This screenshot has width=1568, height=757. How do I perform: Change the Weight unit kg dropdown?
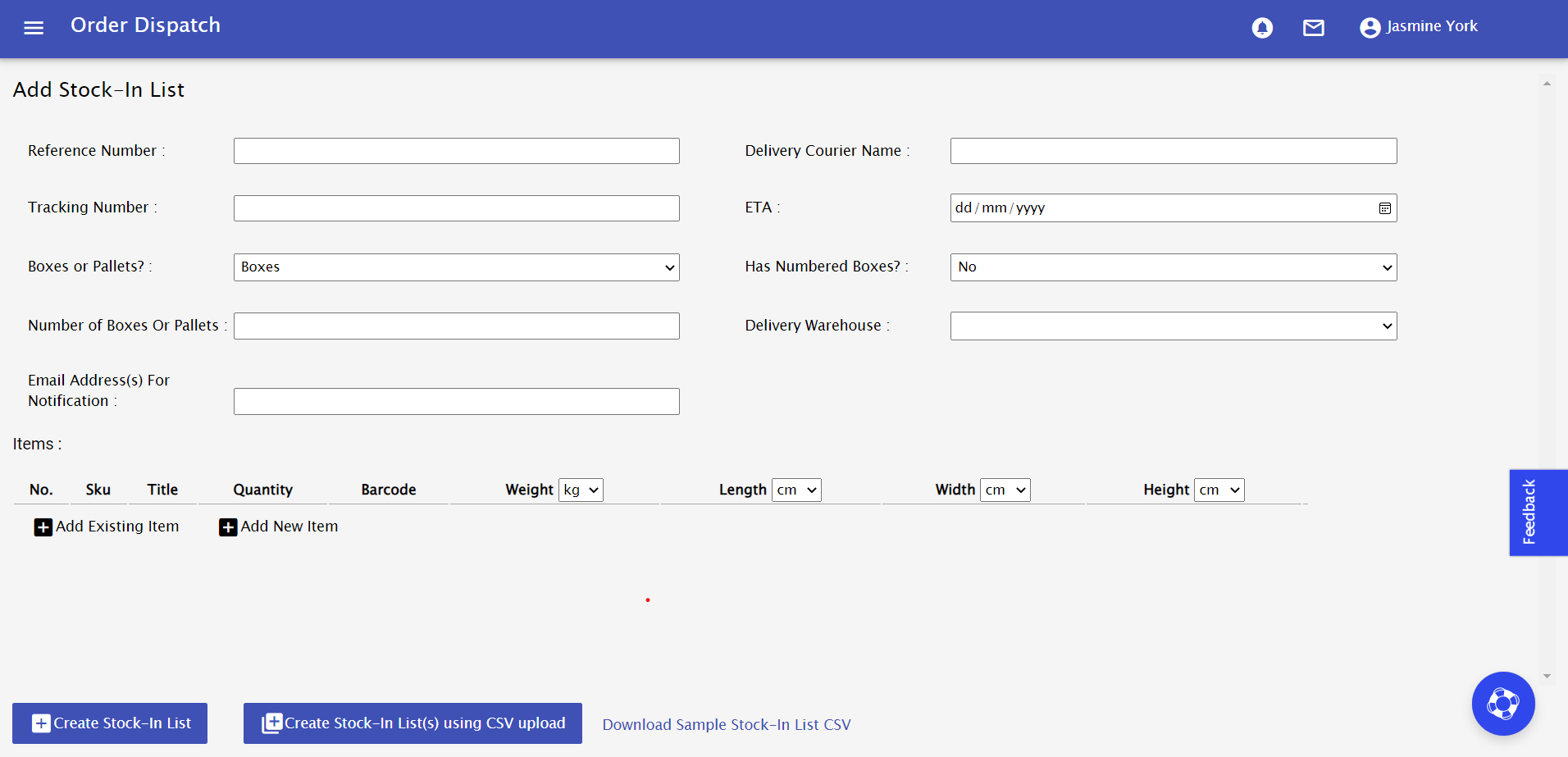click(x=581, y=490)
